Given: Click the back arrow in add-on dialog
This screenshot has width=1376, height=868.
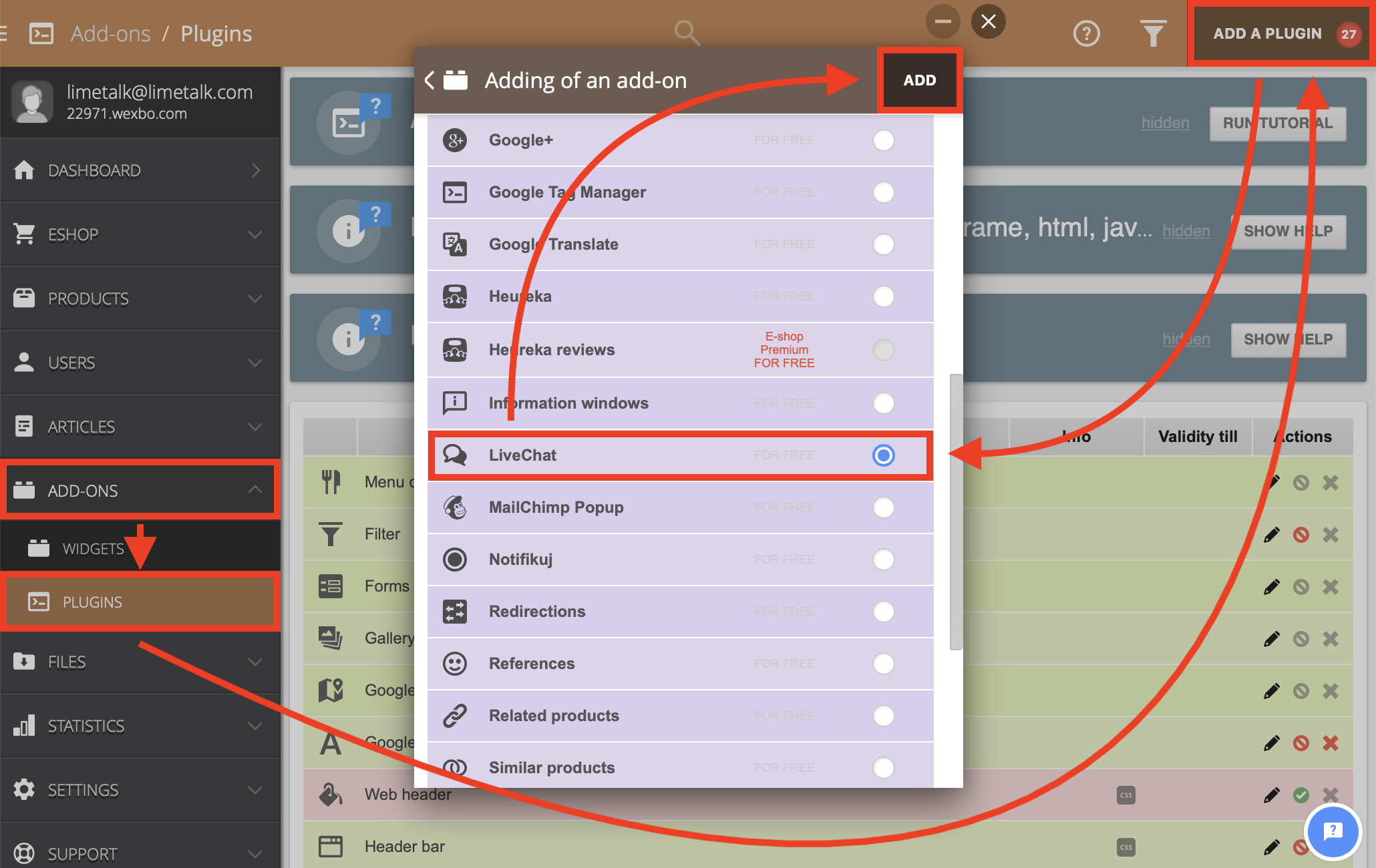Looking at the screenshot, I should 430,80.
